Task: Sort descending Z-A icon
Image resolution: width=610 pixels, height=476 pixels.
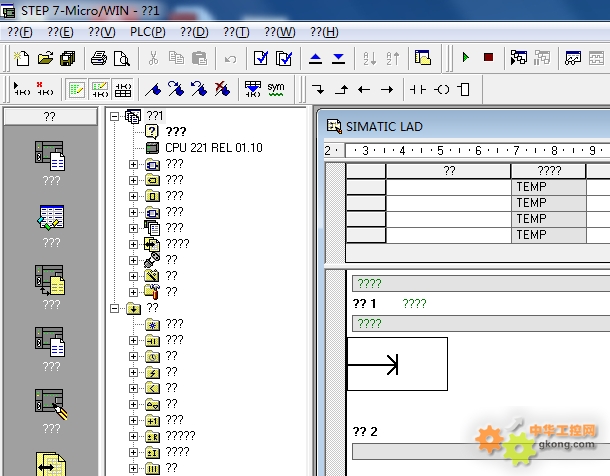Action: [393, 58]
